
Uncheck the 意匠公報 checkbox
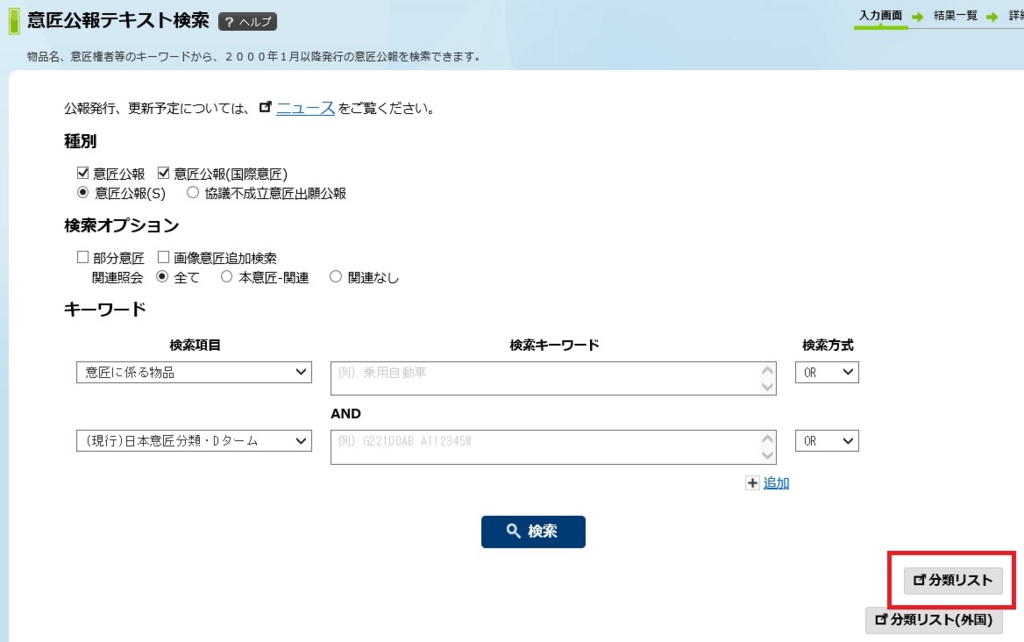(x=83, y=173)
